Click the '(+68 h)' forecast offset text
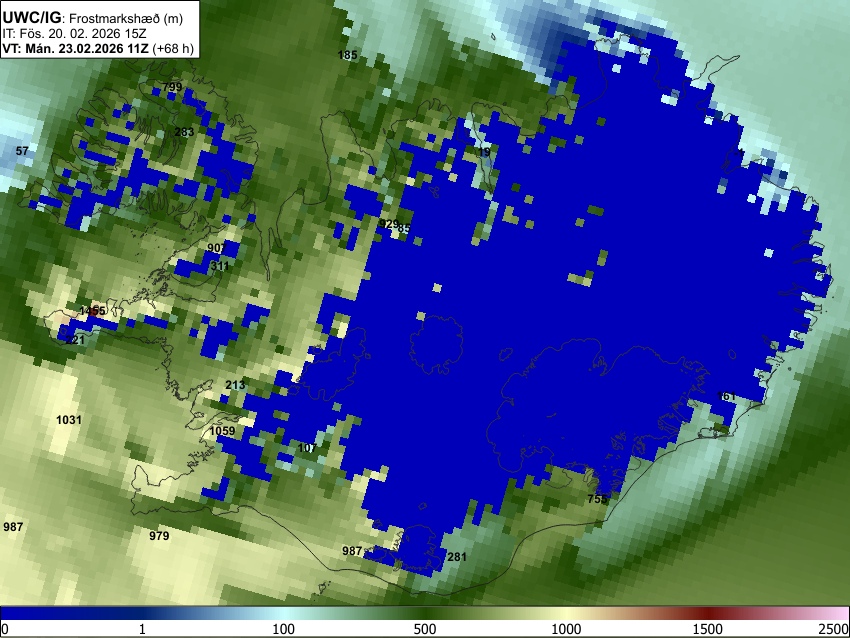The width and height of the screenshot is (850, 638). (173, 48)
